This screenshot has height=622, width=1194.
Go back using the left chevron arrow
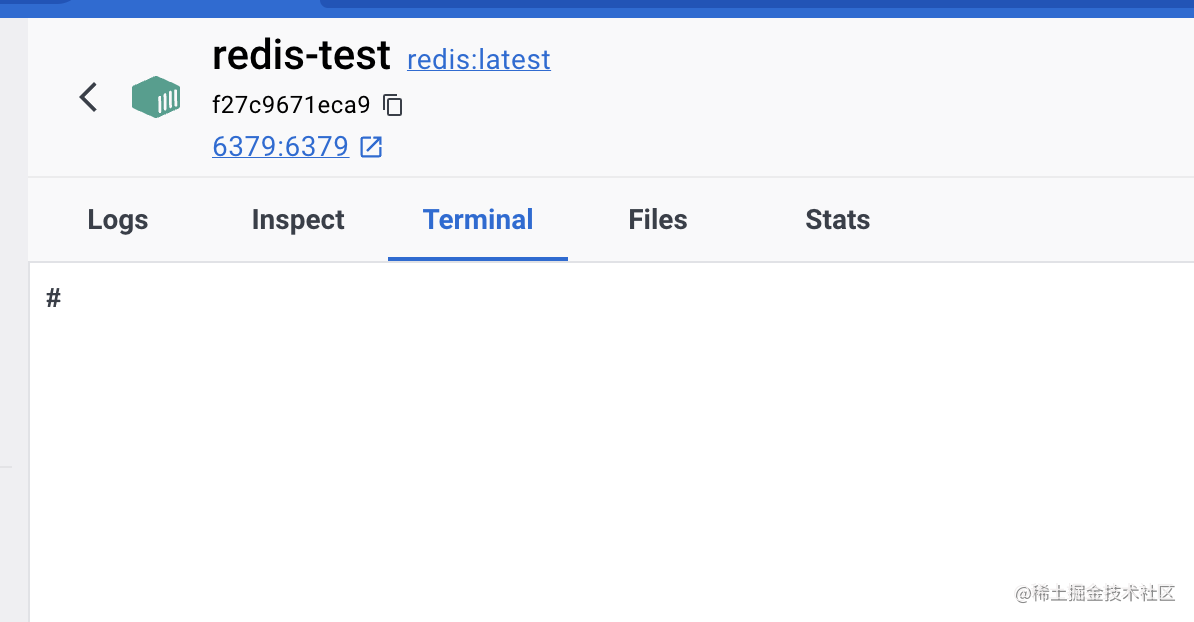coord(89,97)
